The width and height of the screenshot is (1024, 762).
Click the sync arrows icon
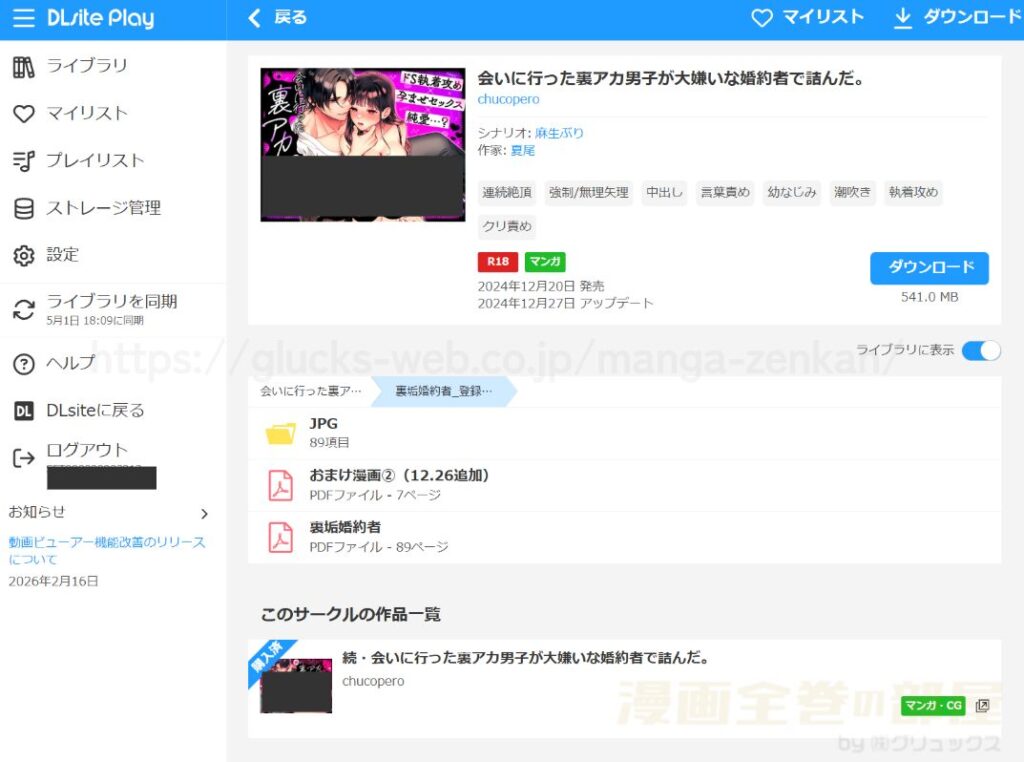[24, 310]
